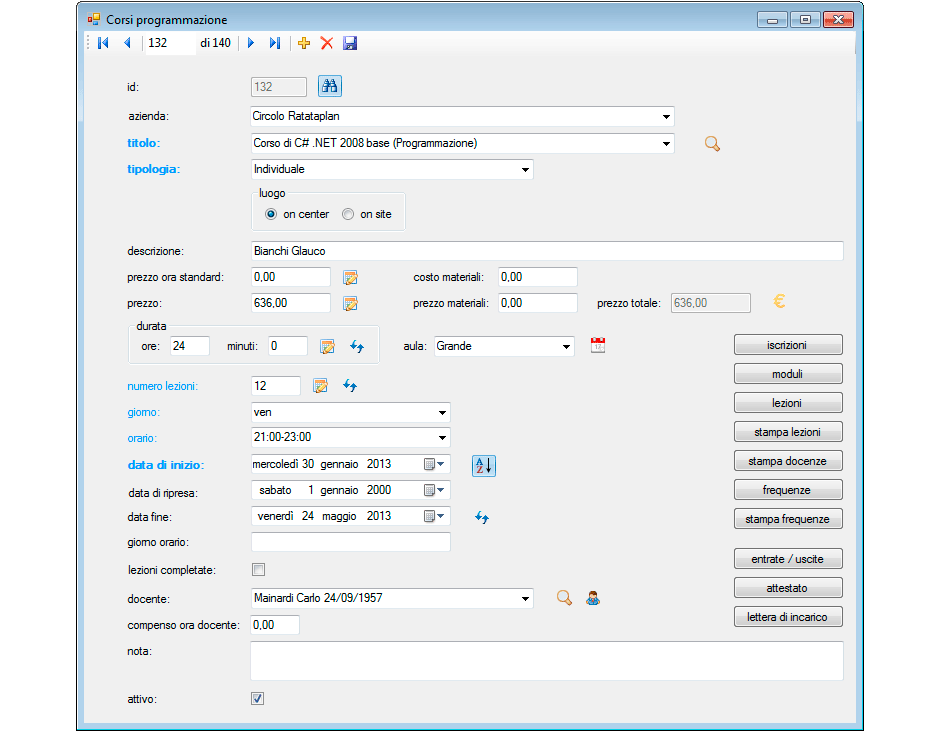Go to the next record
This screenshot has height=732, width=940.
[x=251, y=43]
